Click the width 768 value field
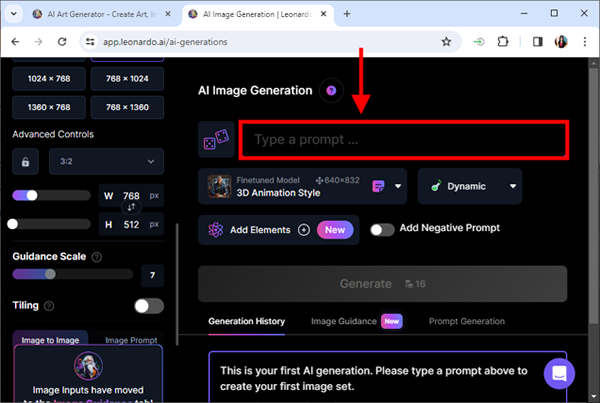Viewport: 600px width, 403px height. coord(131,196)
